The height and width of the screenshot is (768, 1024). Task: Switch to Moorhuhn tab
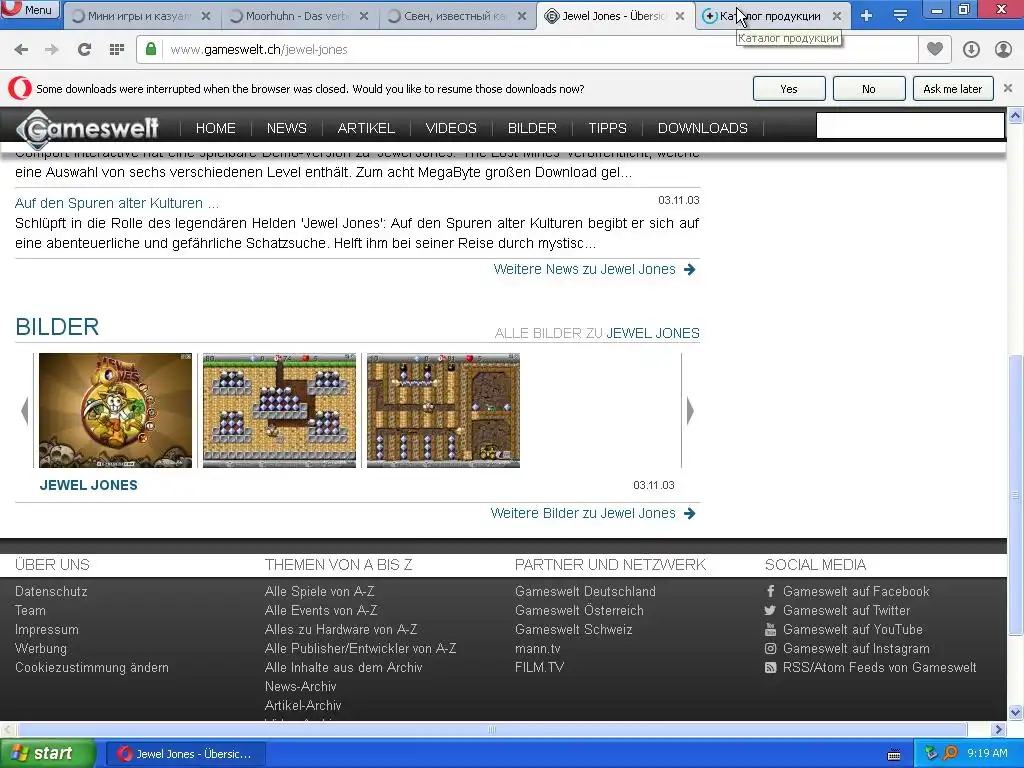(297, 16)
